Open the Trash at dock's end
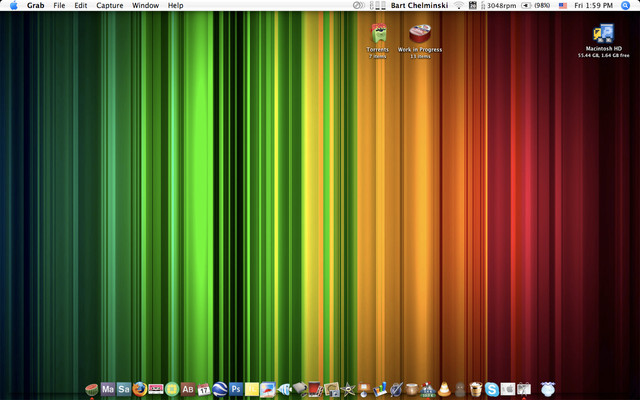The image size is (640, 400). (x=547, y=388)
